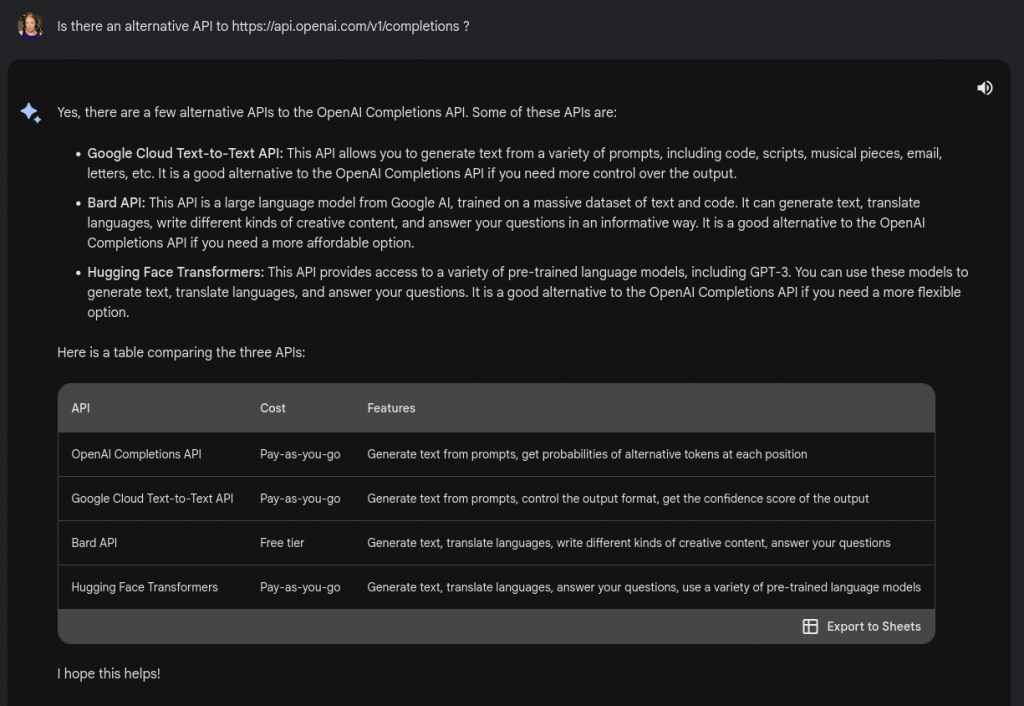This screenshot has height=706, width=1024.
Task: Click the Google Cloud row features text
Action: click(618, 498)
